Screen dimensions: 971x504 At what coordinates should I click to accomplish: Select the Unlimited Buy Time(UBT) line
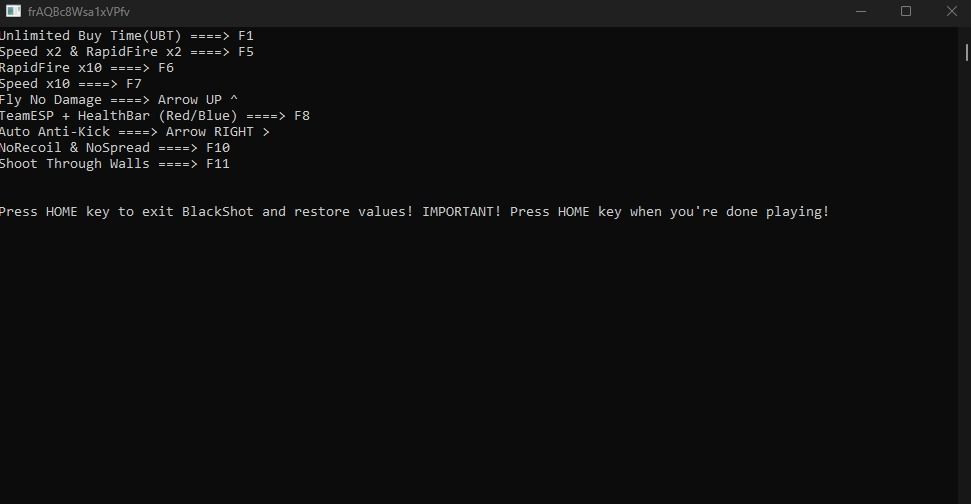tap(126, 36)
